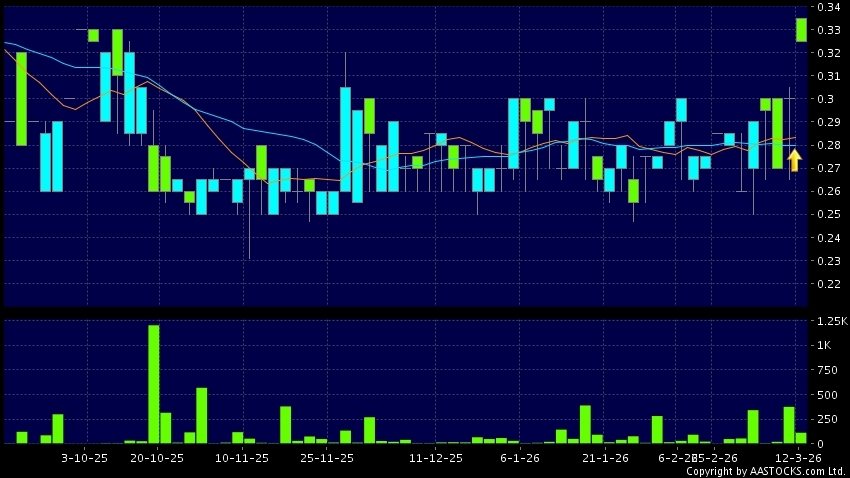
Task: Select the second-tallest volume bar
Action: pyautogui.click(x=201, y=415)
